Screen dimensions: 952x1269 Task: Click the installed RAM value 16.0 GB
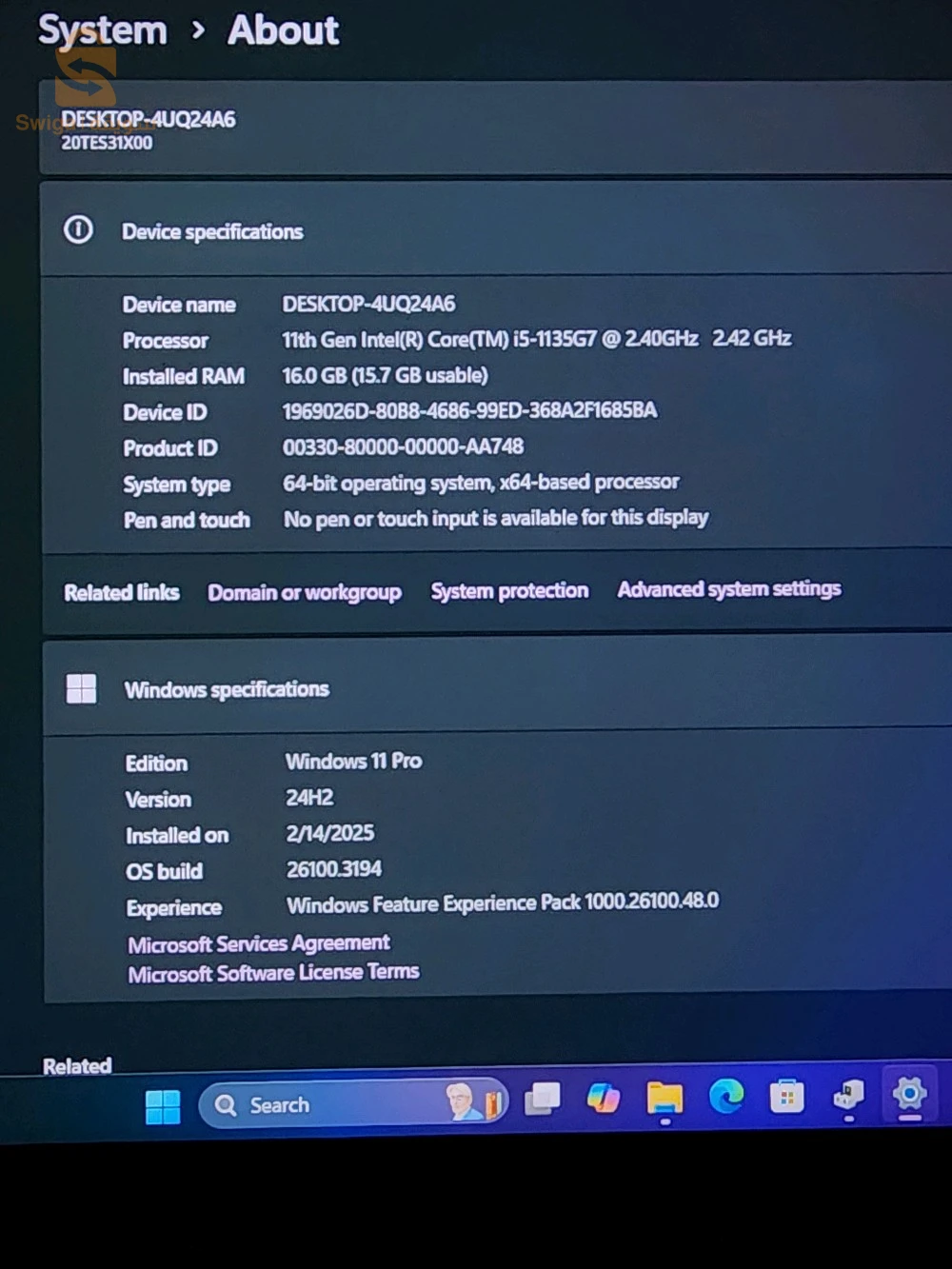pos(385,375)
